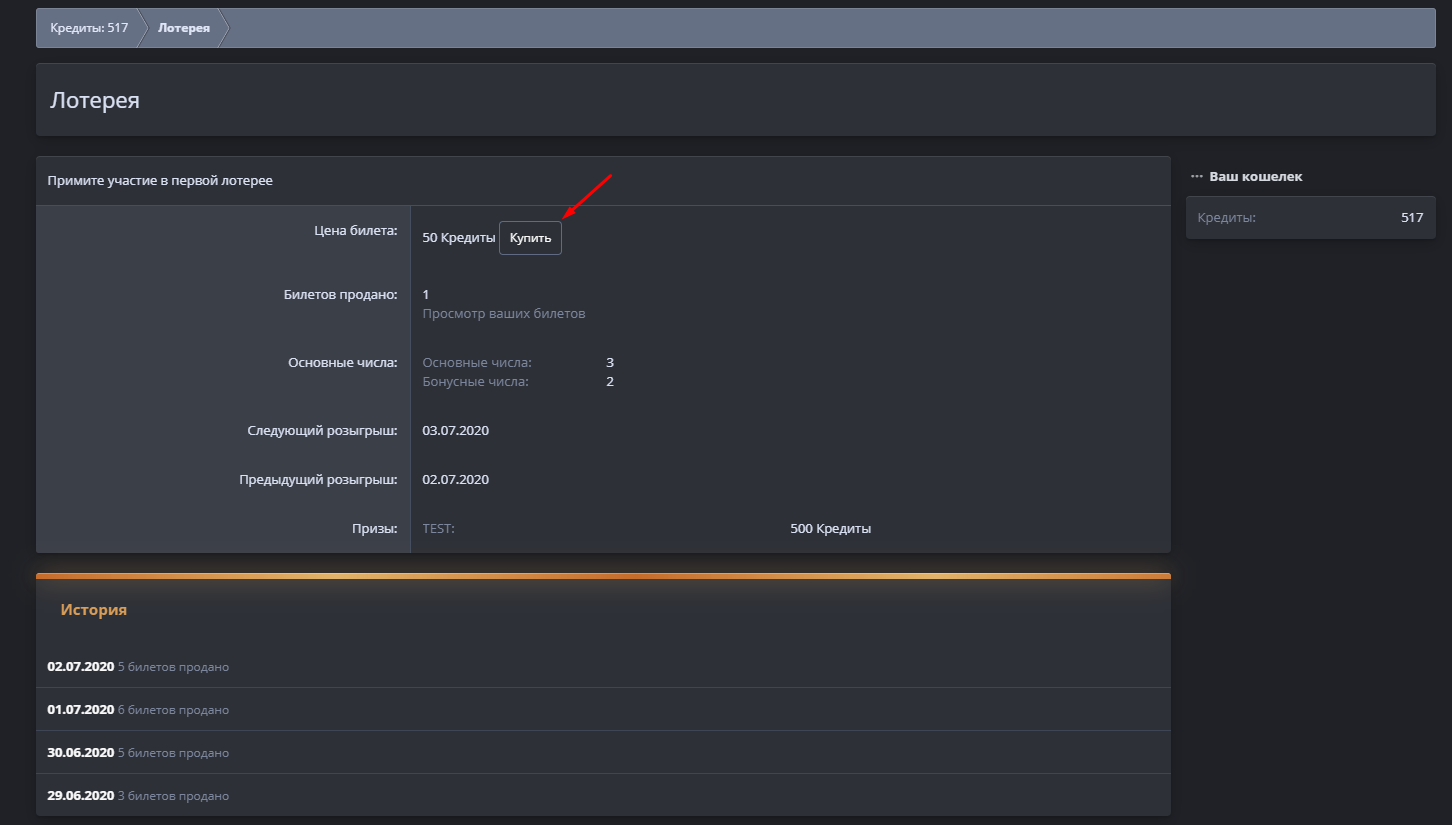The height and width of the screenshot is (825, 1452).
Task: Click the TEST prize label
Action: (438, 529)
